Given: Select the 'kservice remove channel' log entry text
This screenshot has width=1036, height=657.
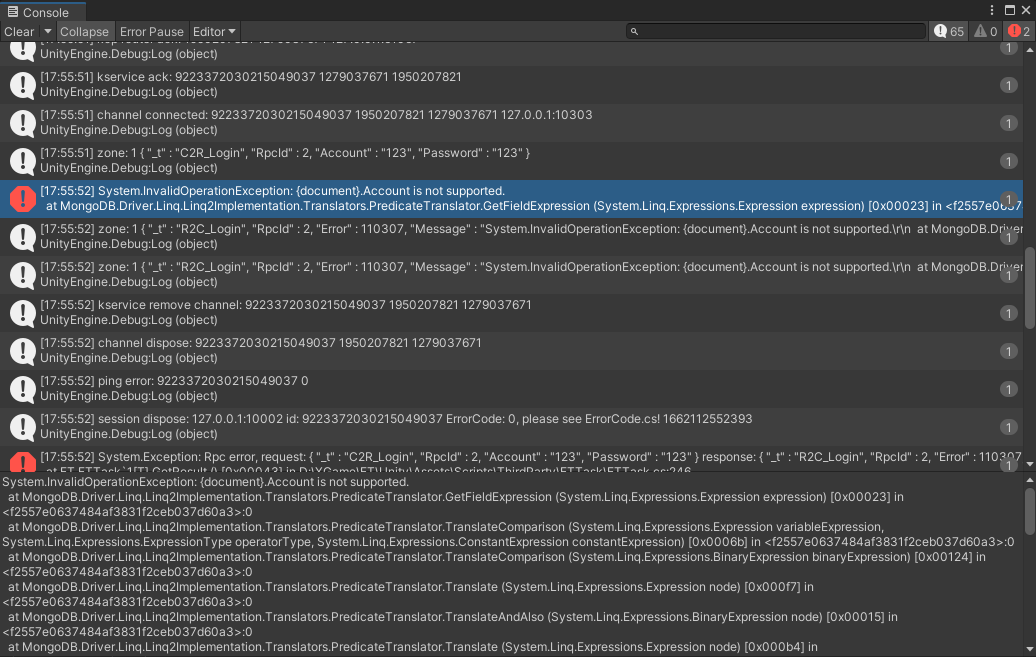Looking at the screenshot, I should pyautogui.click(x=286, y=305).
